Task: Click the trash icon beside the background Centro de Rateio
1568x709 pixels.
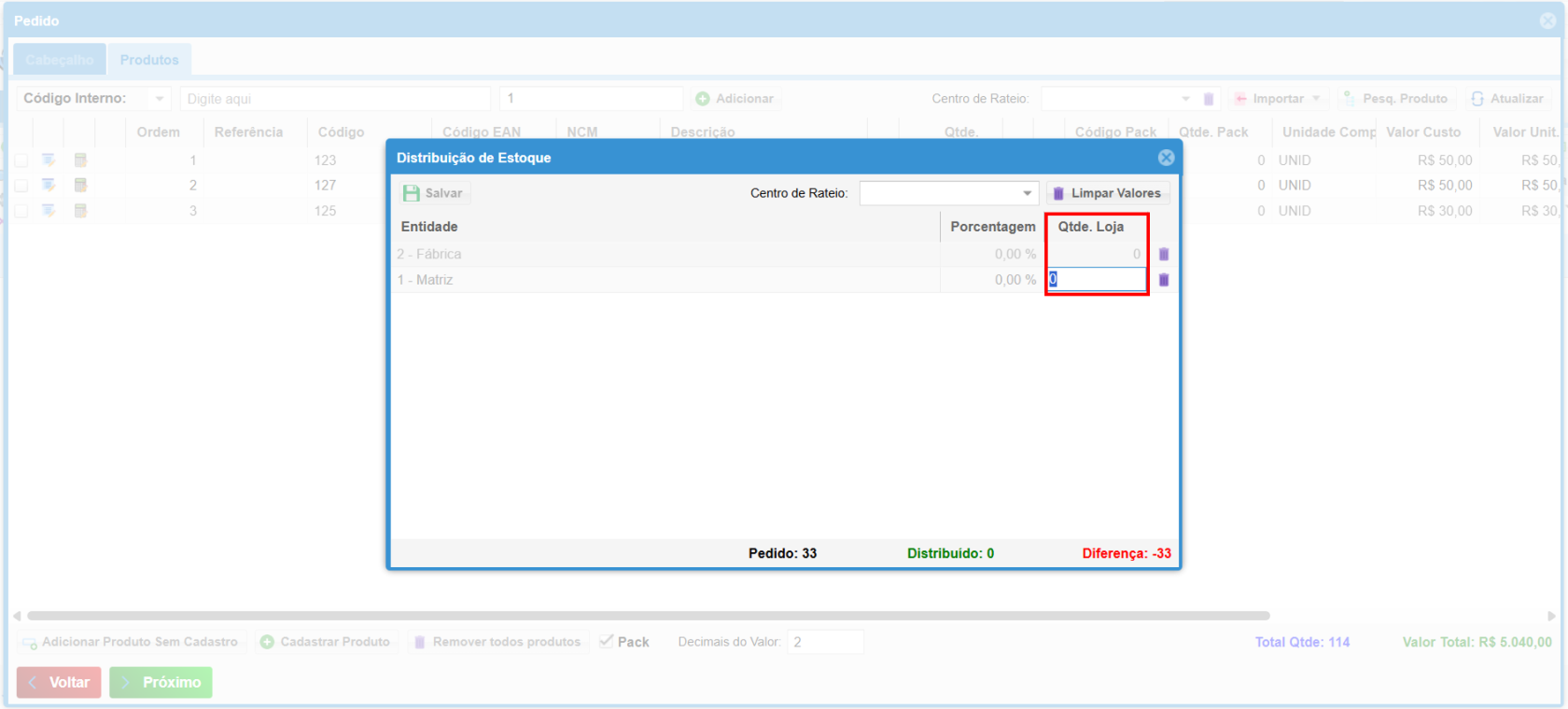Action: click(x=1209, y=99)
